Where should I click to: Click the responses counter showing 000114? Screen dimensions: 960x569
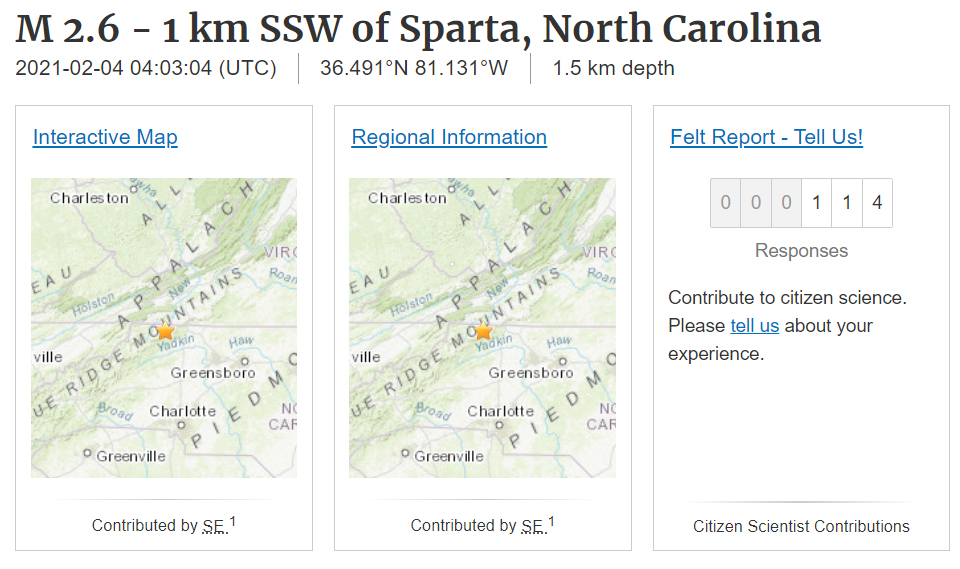801,203
